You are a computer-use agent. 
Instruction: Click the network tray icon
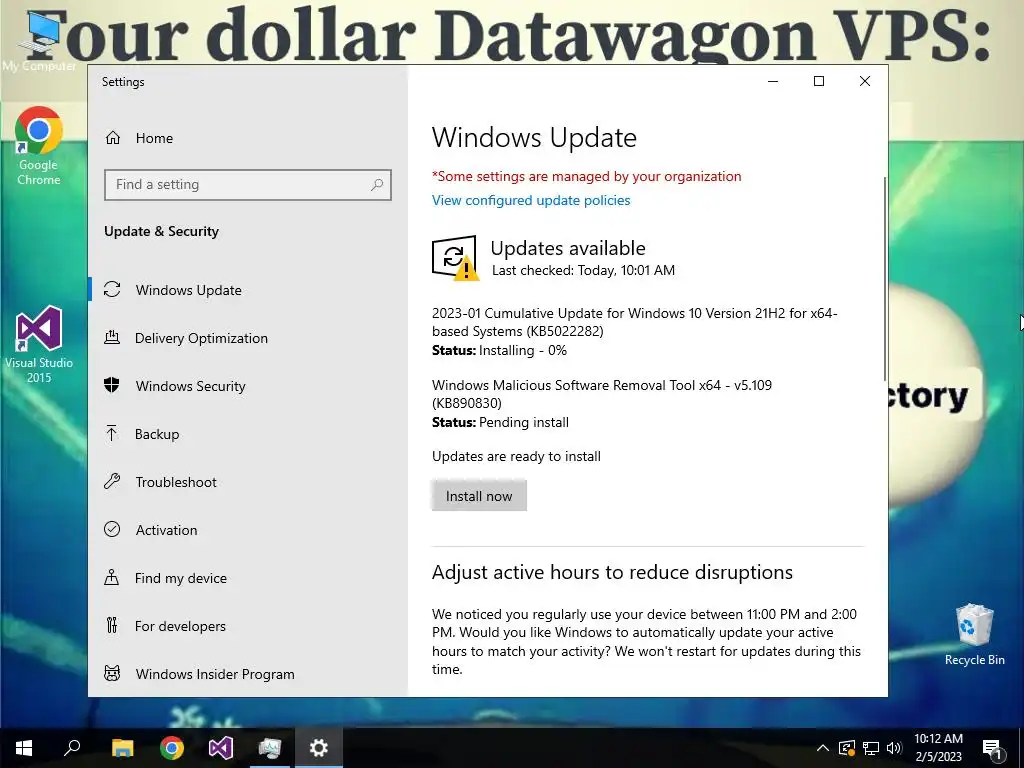[x=871, y=748]
